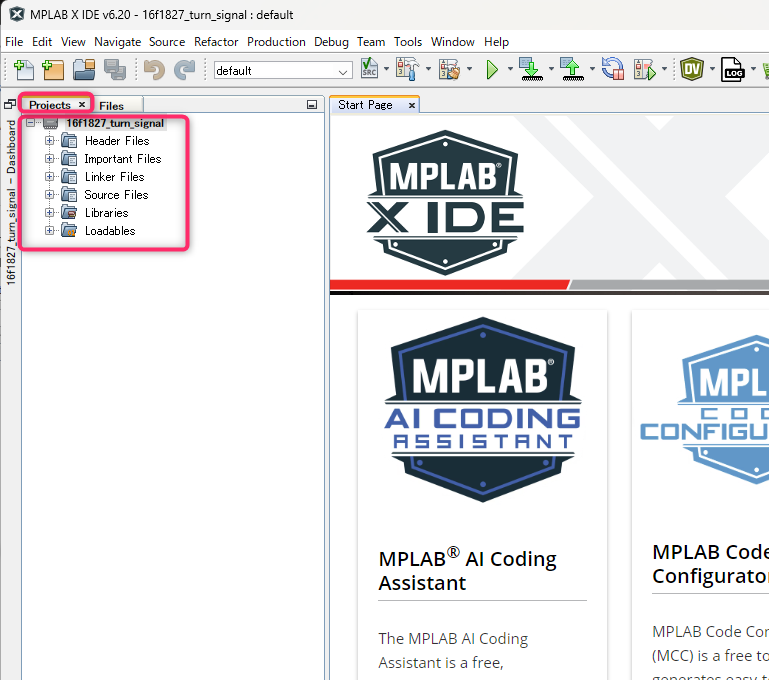Open the Refactor menu

point(216,42)
